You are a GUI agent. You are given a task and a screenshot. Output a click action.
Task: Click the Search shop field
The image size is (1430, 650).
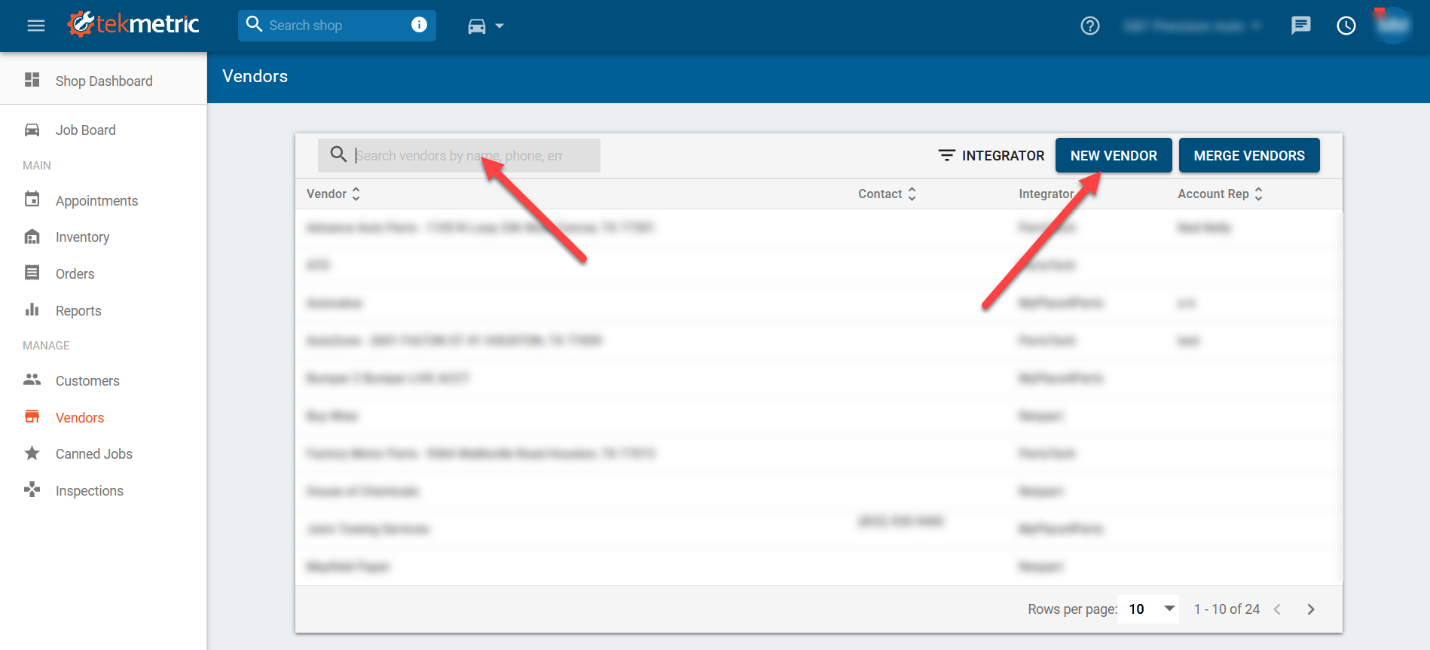(x=330, y=25)
